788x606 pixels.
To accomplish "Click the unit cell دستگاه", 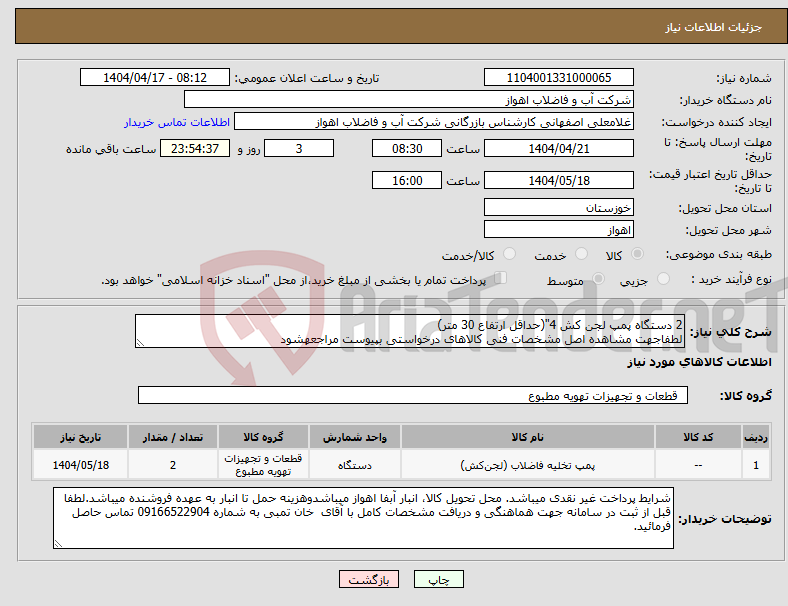I will coord(355,465).
